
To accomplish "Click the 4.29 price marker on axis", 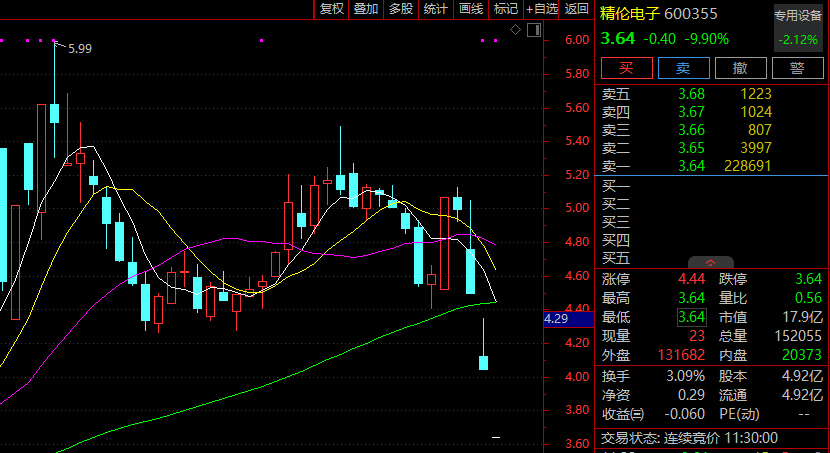I will coord(556,320).
